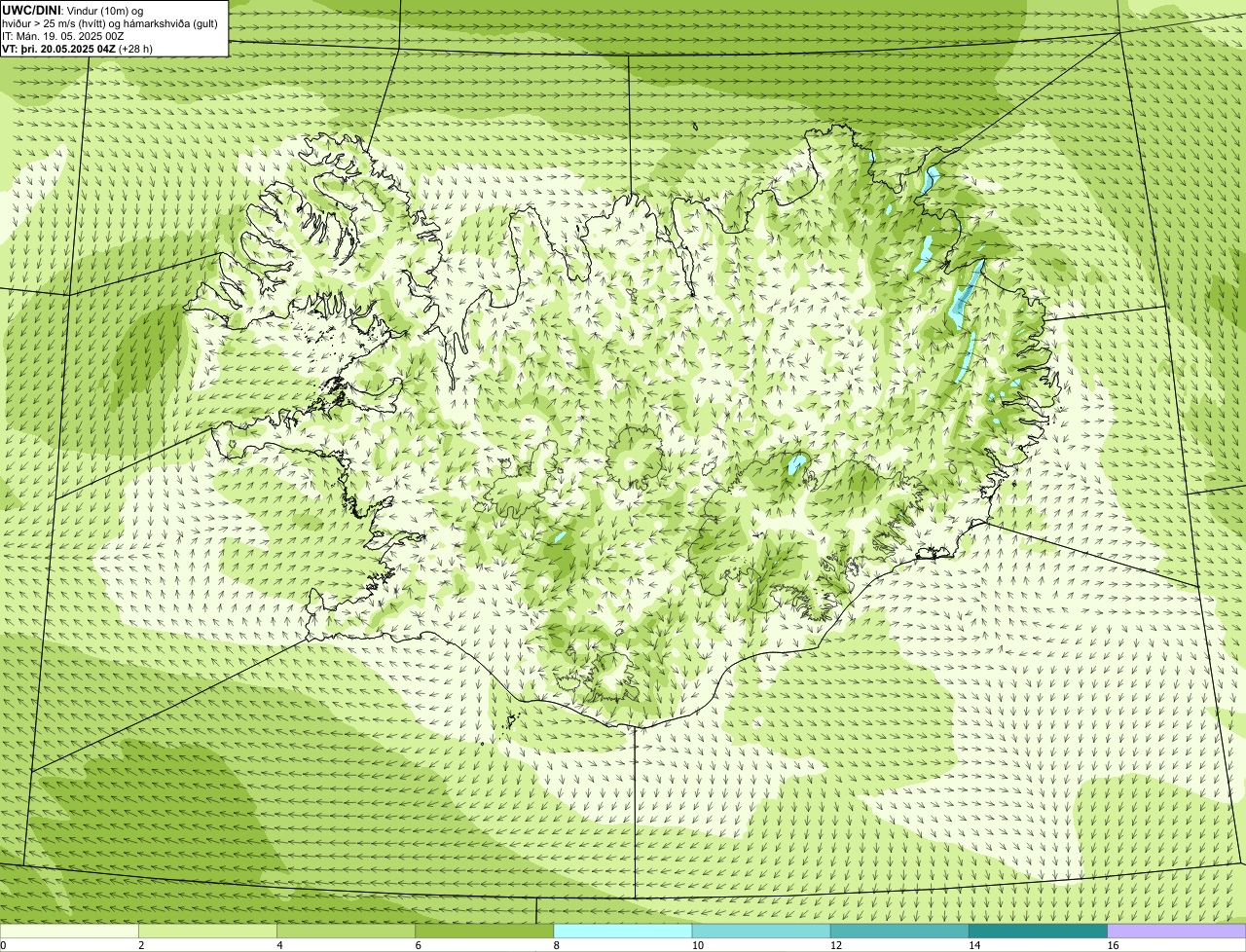Viewport: 1246px width, 952px height.
Task: Click the legend scale label "4"
Action: [x=279, y=945]
